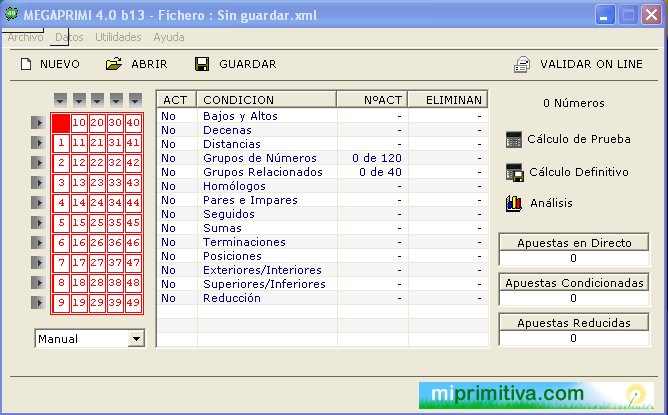
Task: Toggle number 36 in the grid
Action: pos(115,242)
